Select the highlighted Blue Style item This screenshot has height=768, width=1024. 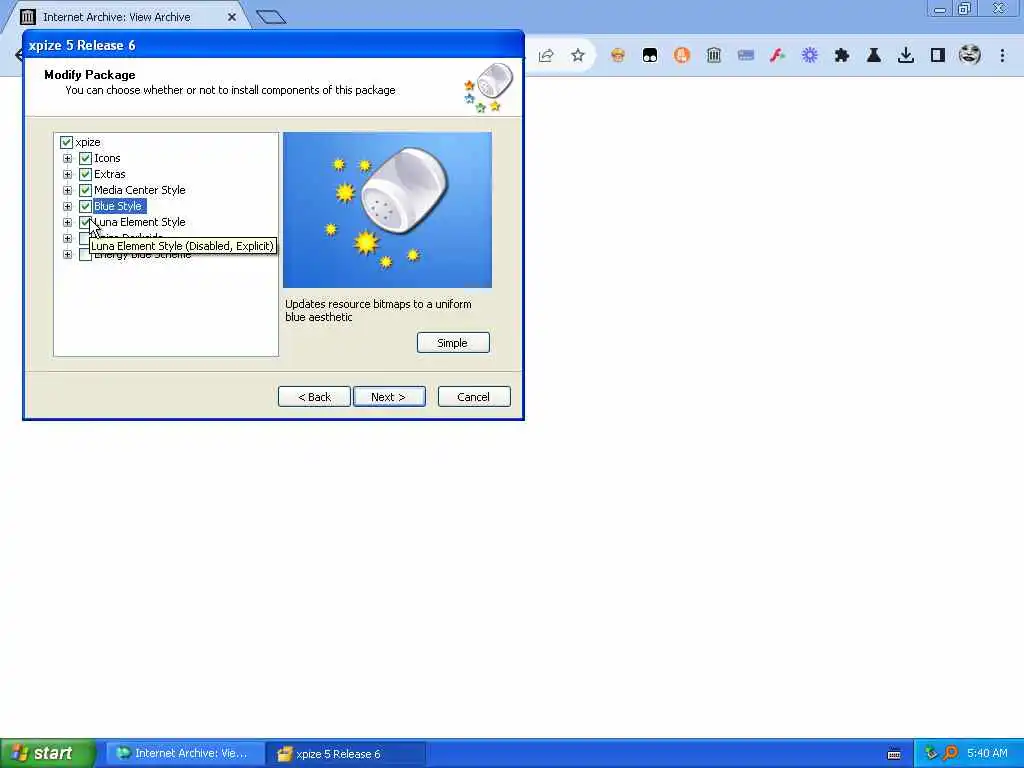click(119, 206)
